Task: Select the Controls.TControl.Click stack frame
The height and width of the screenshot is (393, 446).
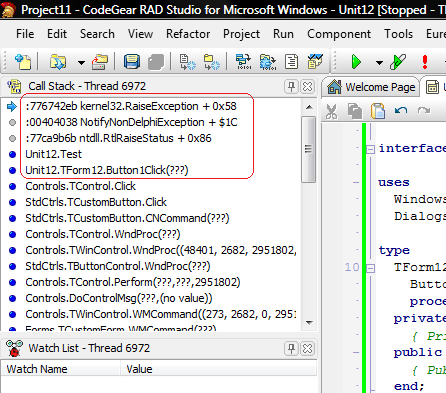Action: click(x=80, y=186)
